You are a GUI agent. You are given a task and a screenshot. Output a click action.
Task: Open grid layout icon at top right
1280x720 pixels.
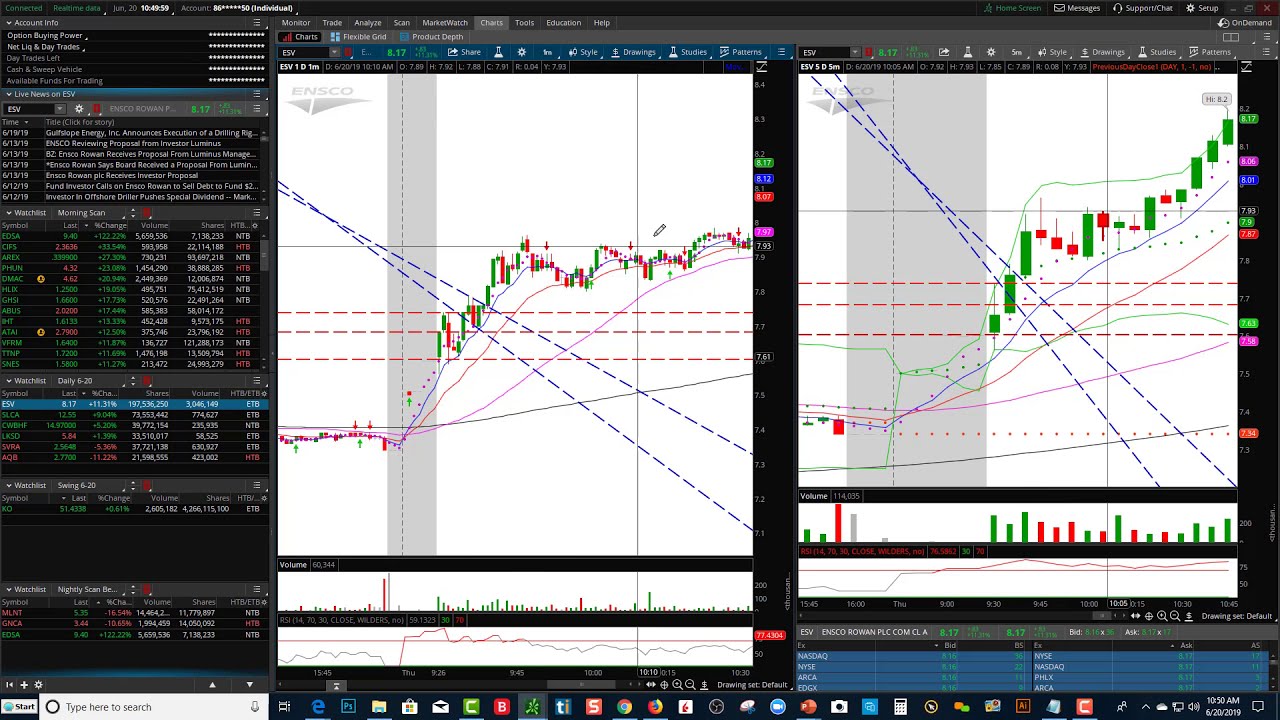coord(1232,37)
